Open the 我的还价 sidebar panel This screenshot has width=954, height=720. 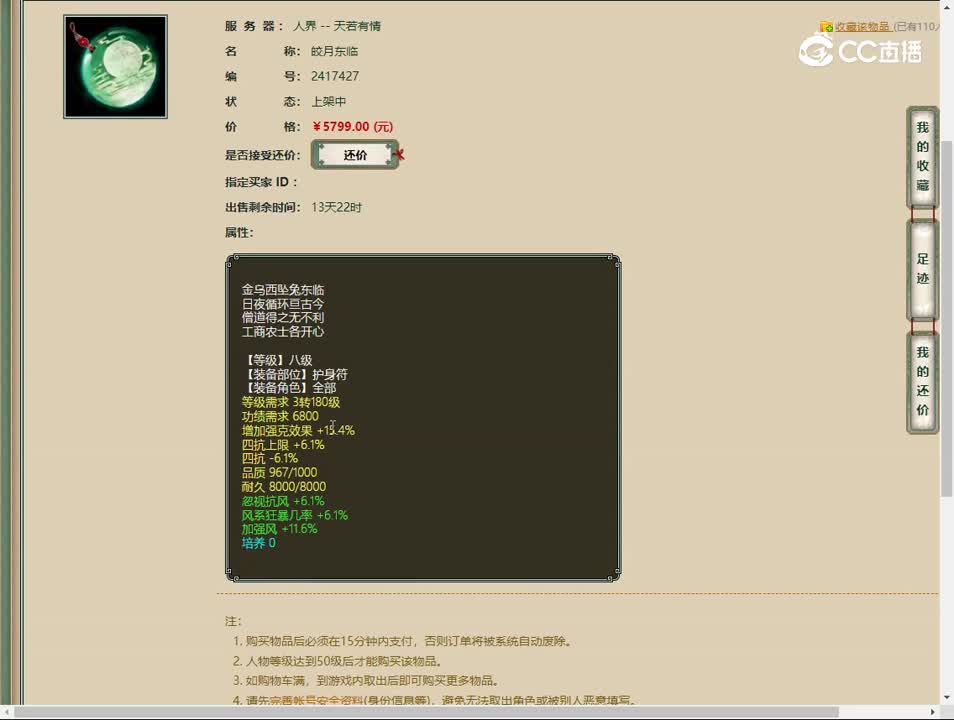pos(921,380)
